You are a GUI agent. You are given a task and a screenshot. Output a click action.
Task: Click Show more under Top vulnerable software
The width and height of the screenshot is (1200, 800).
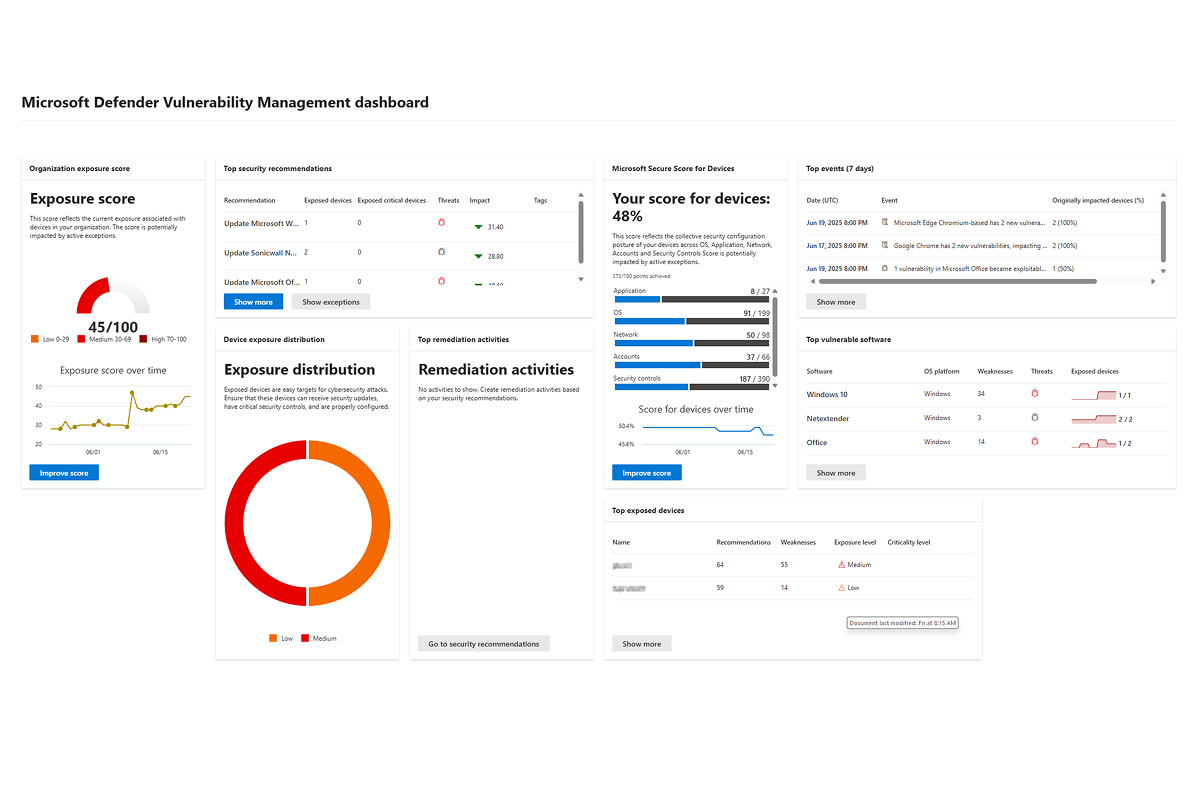pos(836,473)
